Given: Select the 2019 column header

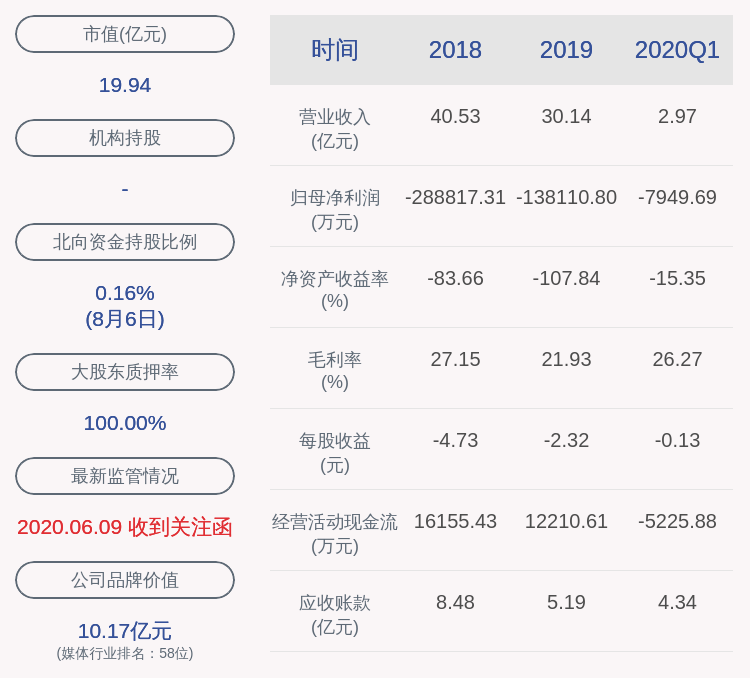Looking at the screenshot, I should [x=566, y=50].
